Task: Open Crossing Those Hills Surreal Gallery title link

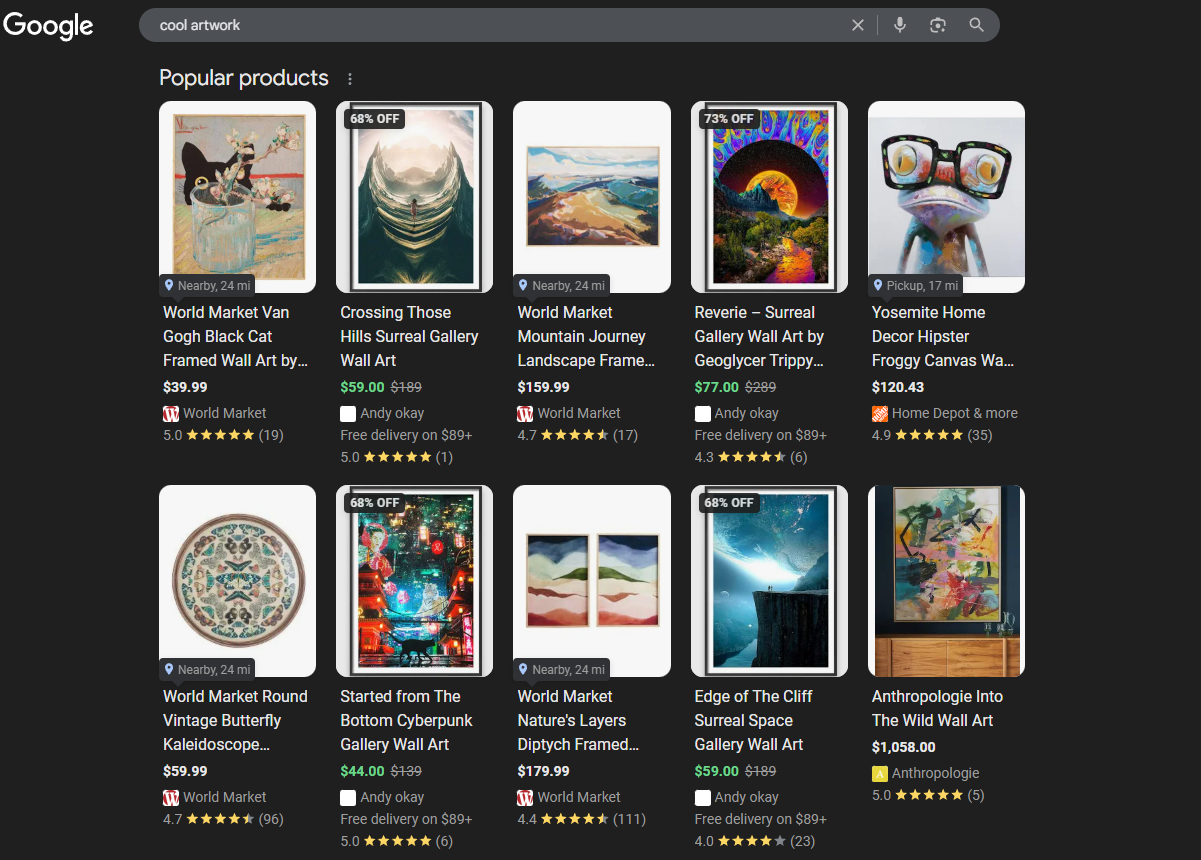Action: pos(410,336)
